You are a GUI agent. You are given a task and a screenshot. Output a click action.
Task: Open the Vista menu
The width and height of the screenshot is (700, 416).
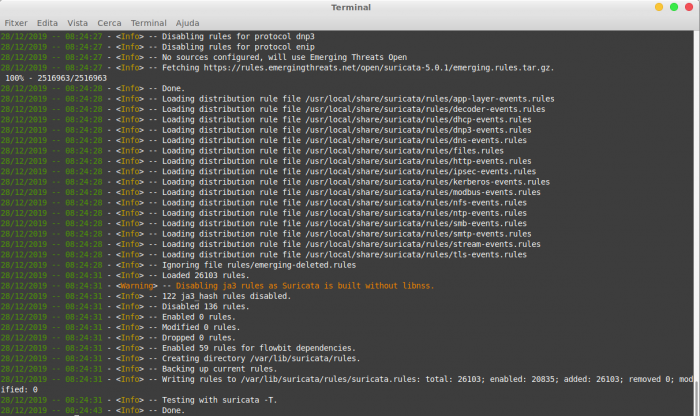click(x=77, y=21)
